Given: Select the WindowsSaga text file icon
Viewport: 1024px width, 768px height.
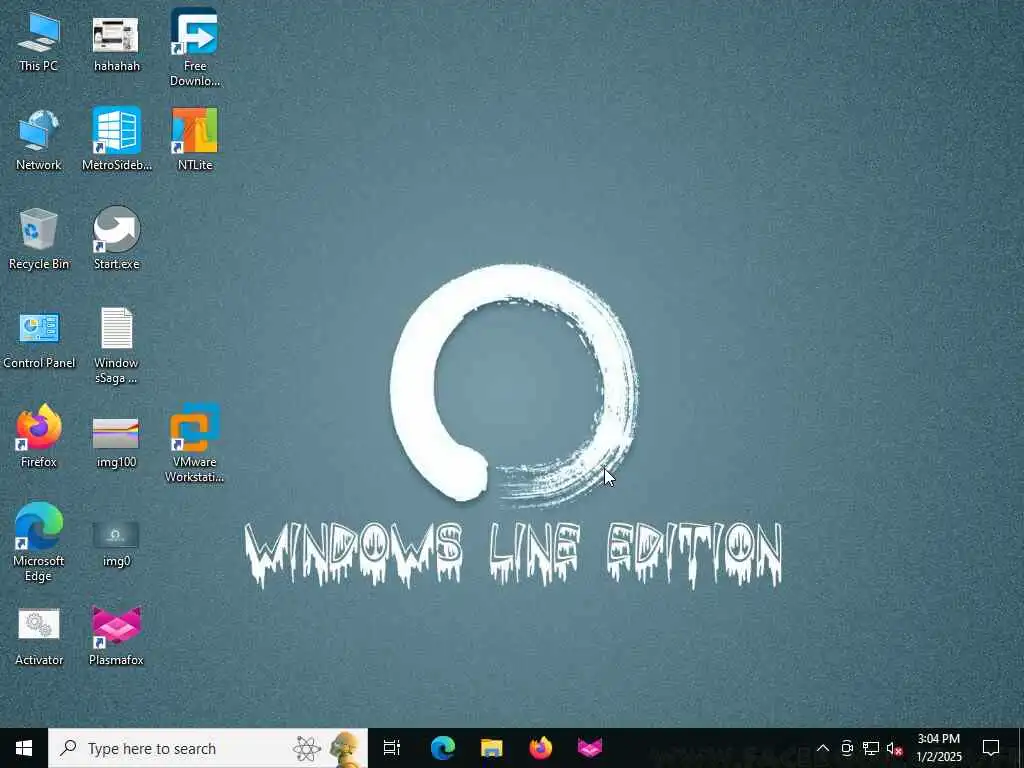Looking at the screenshot, I should (116, 346).
